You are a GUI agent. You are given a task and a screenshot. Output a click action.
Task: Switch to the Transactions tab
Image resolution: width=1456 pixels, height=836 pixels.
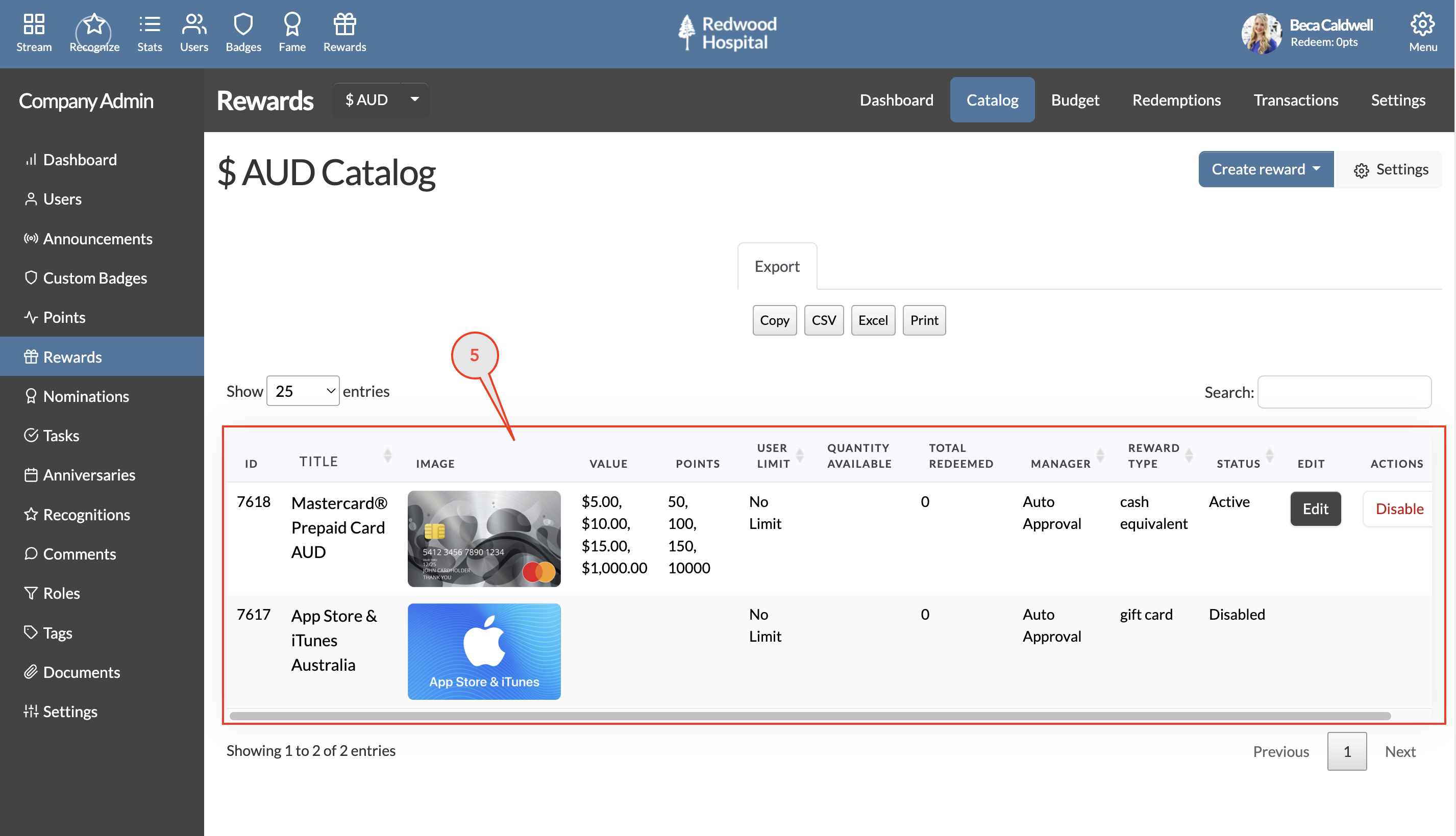click(1295, 100)
